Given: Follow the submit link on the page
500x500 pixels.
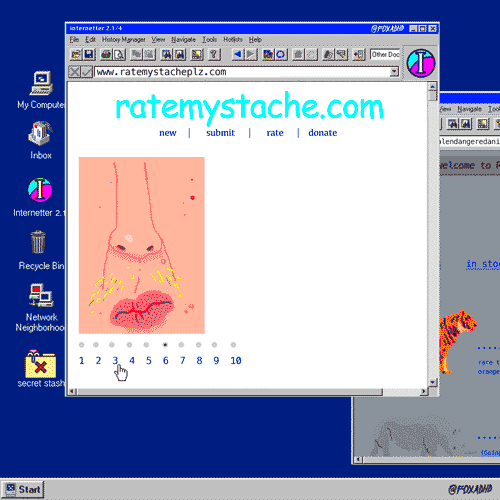Looking at the screenshot, I should coord(220,133).
